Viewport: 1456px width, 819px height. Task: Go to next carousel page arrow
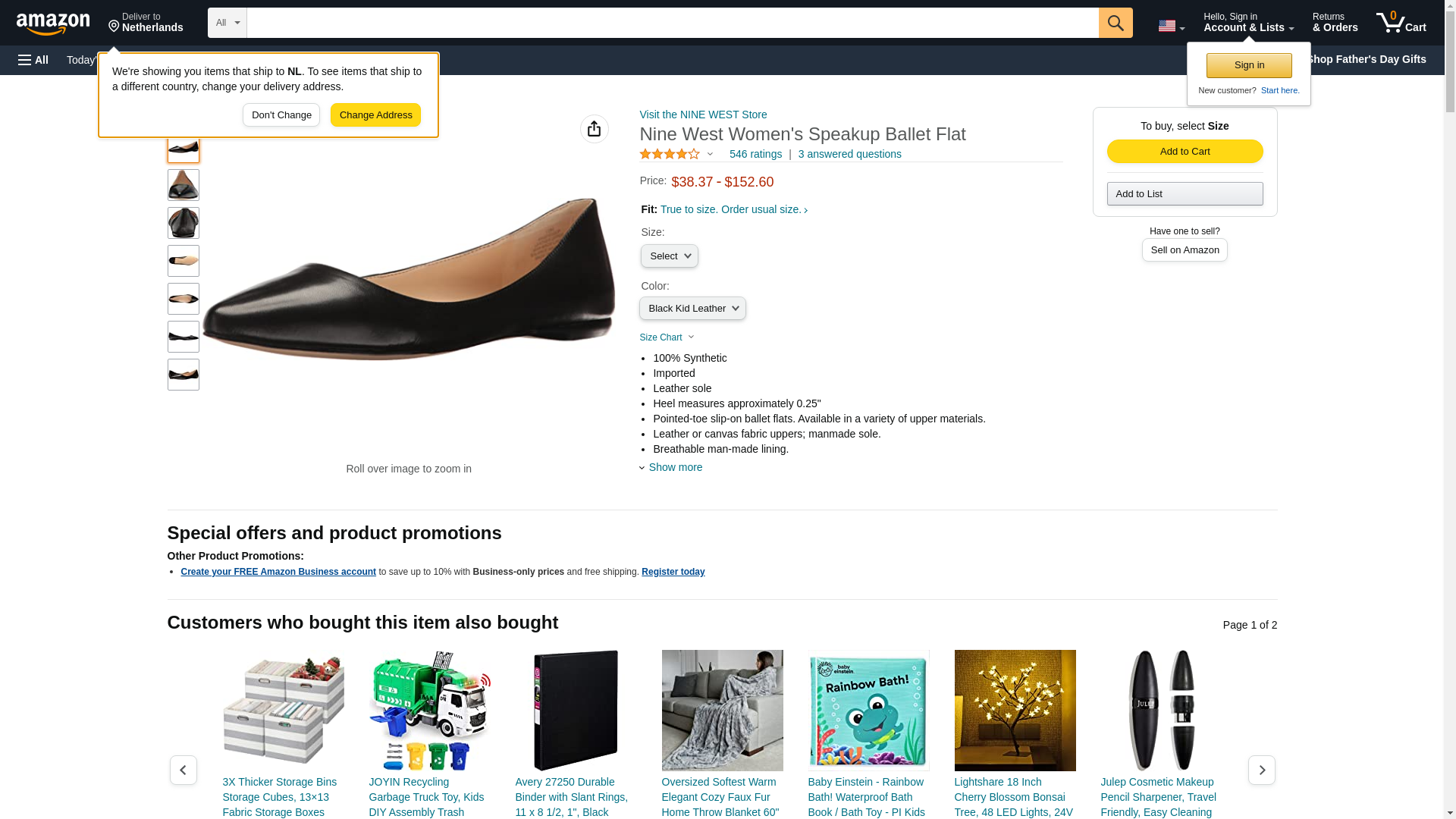1261,770
